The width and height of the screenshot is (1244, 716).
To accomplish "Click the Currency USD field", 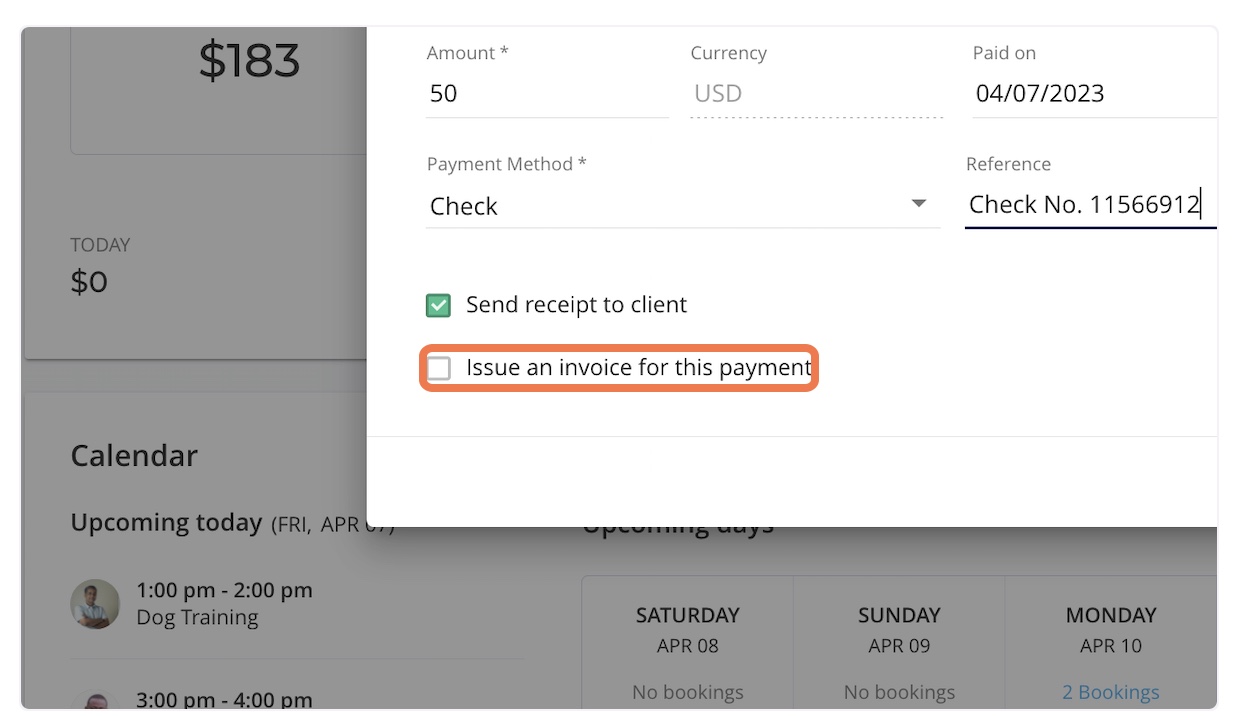I will tap(816, 94).
